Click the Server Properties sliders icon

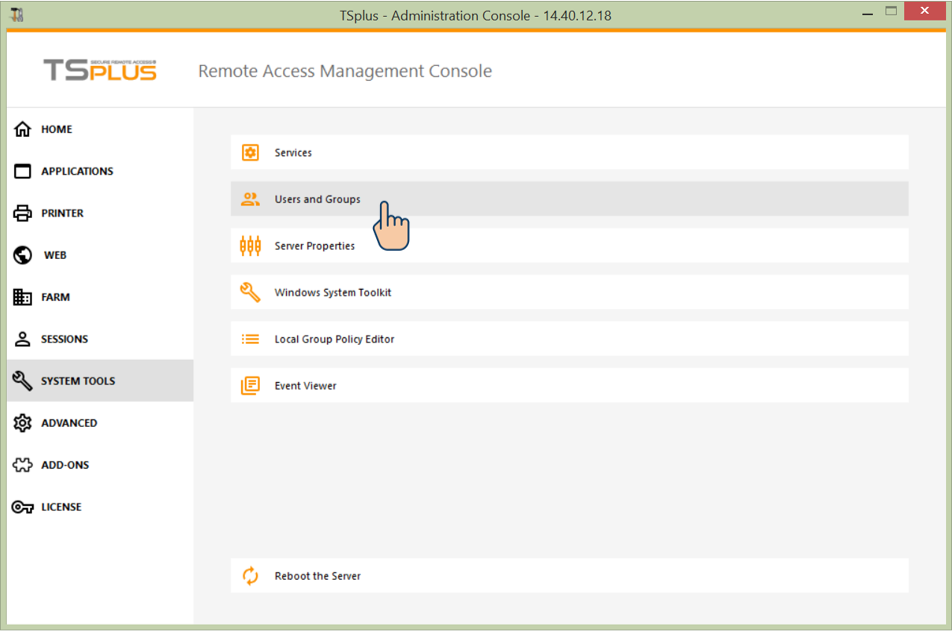tap(250, 246)
